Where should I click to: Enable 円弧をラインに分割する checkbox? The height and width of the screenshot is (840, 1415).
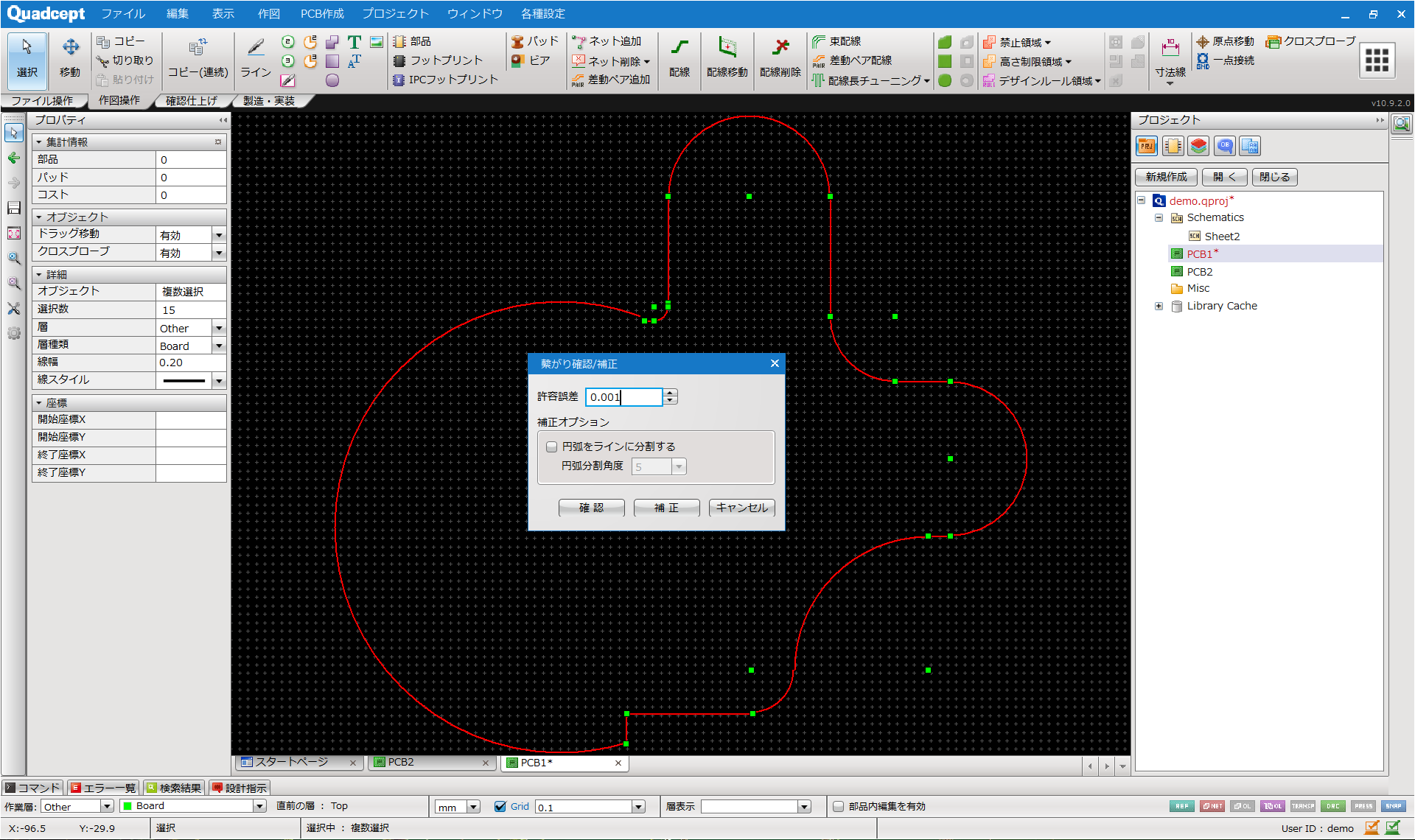coord(551,447)
